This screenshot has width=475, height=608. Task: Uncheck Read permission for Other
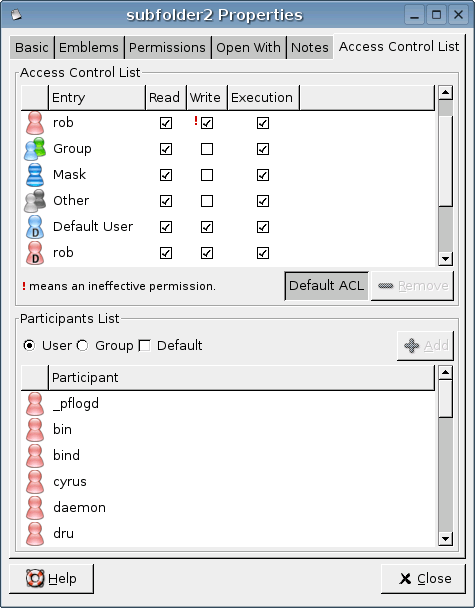click(x=166, y=201)
